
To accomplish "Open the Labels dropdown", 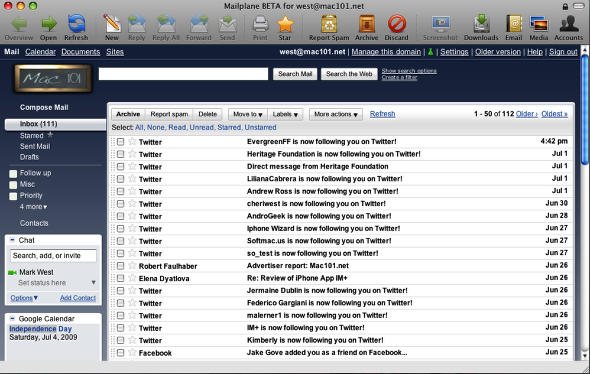I will [285, 114].
